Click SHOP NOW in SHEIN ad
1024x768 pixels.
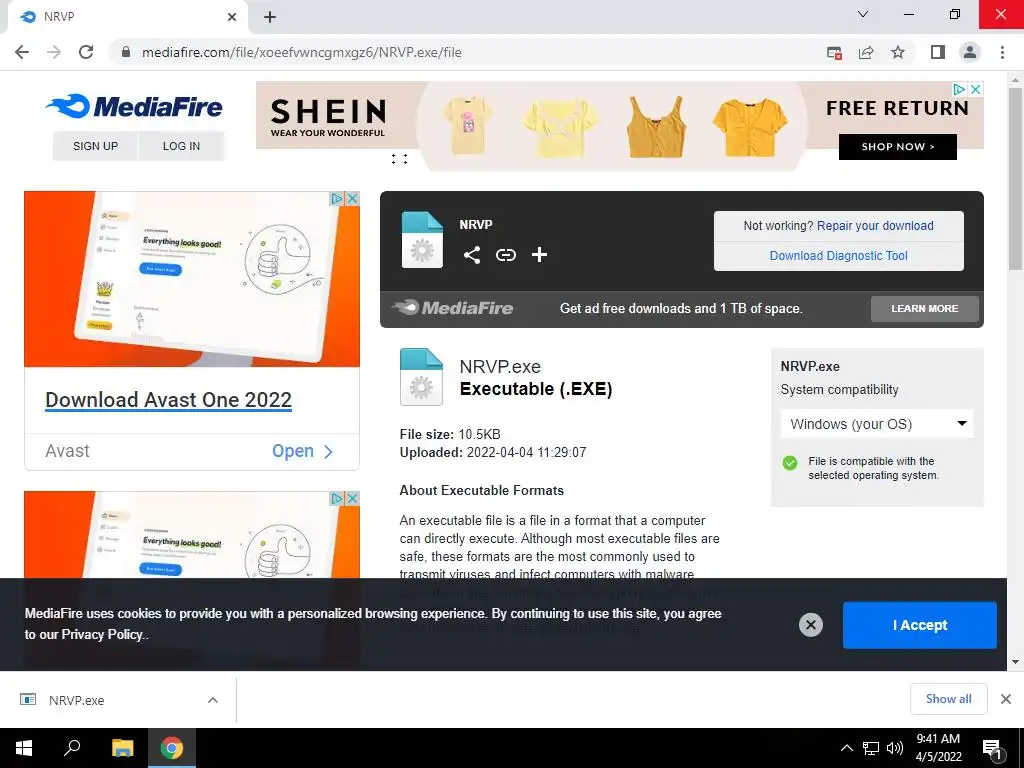pos(897,147)
